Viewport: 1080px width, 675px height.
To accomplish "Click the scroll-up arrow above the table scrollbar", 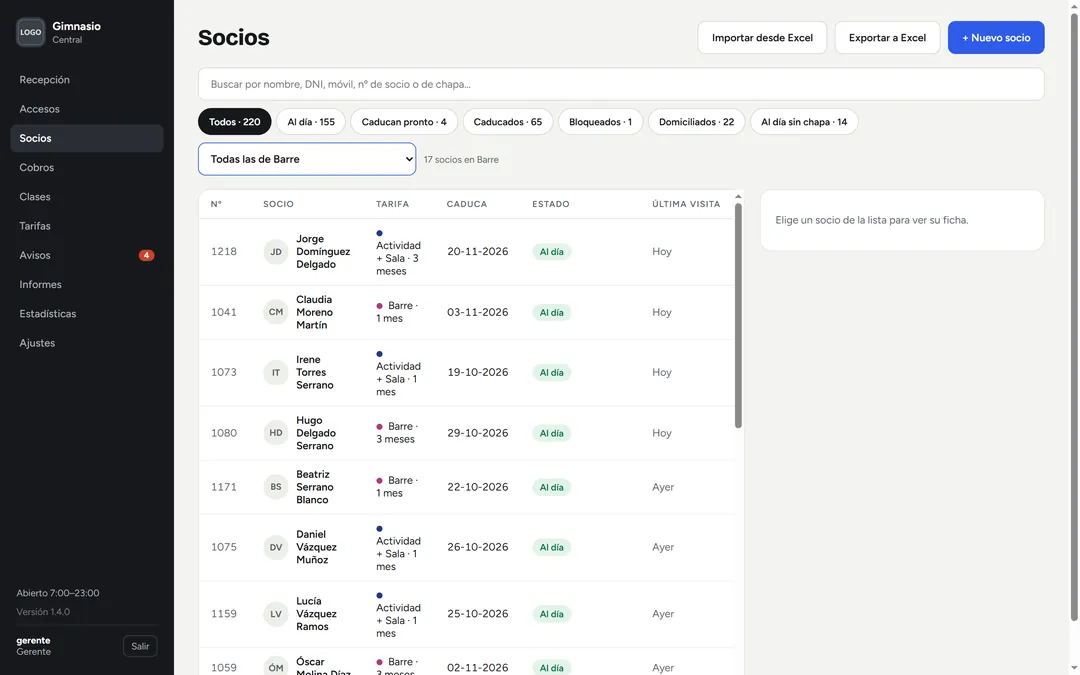I will pos(738,197).
